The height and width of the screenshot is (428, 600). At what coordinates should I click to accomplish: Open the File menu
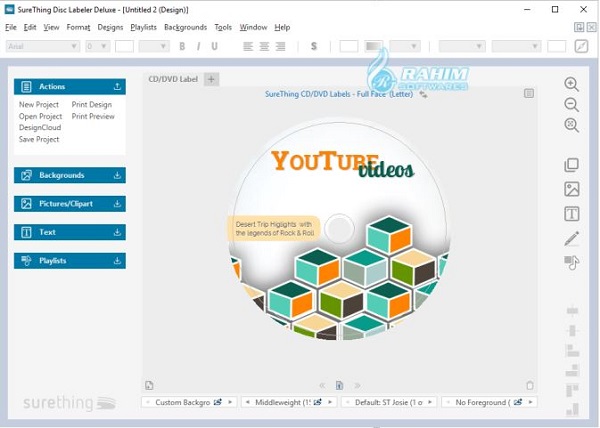coord(11,27)
